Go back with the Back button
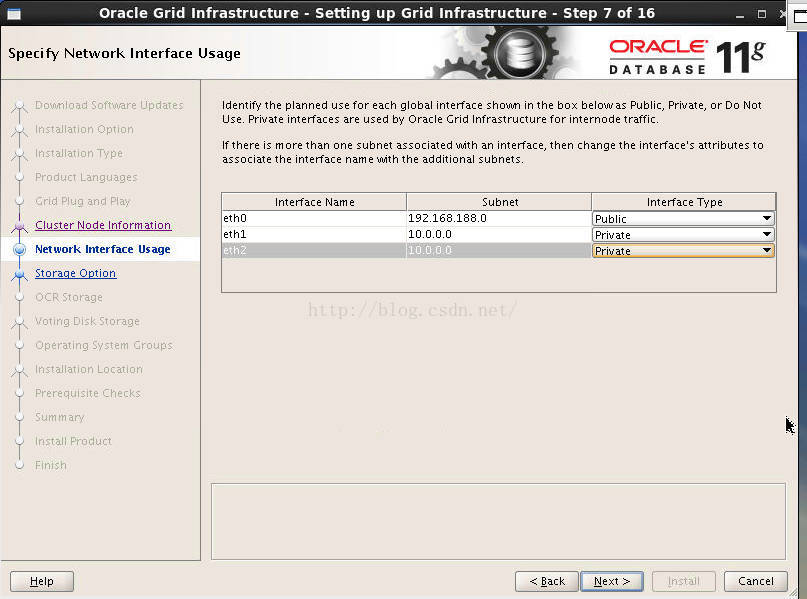 (547, 581)
